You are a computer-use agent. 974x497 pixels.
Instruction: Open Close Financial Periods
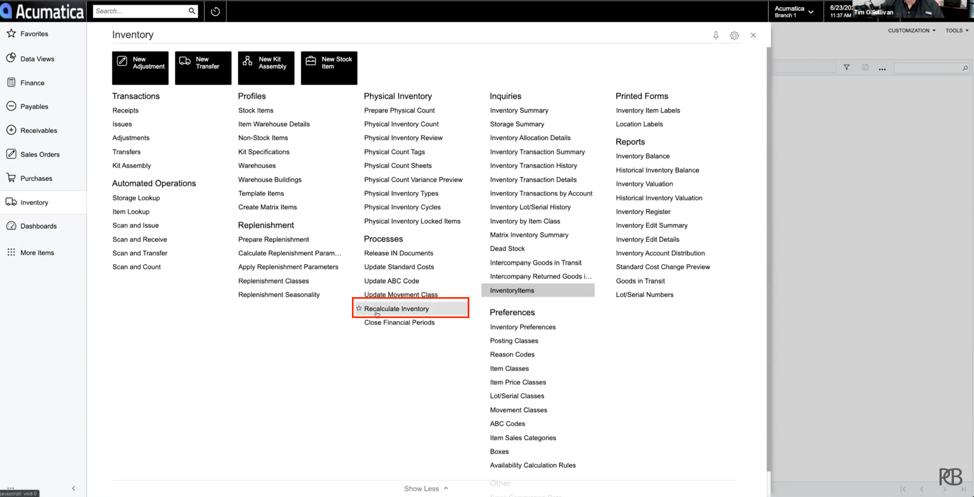click(x=399, y=322)
